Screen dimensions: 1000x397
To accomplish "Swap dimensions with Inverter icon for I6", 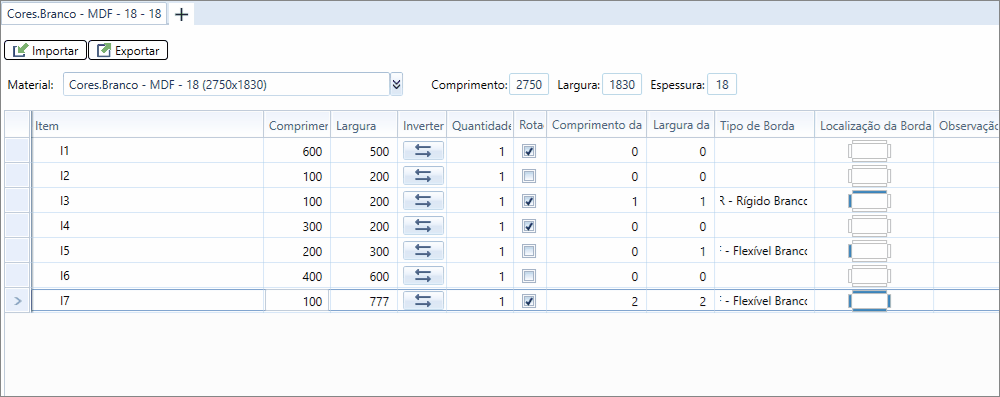I will pyautogui.click(x=423, y=275).
